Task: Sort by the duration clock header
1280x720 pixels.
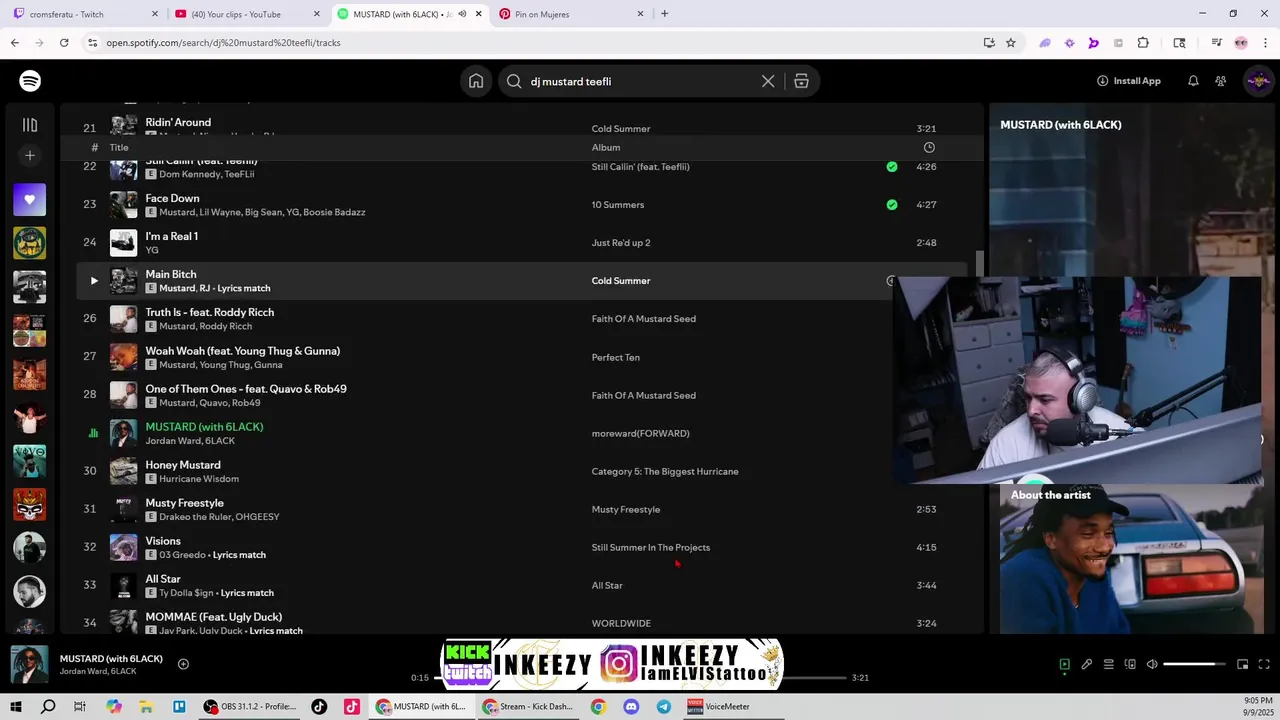Action: [x=929, y=147]
